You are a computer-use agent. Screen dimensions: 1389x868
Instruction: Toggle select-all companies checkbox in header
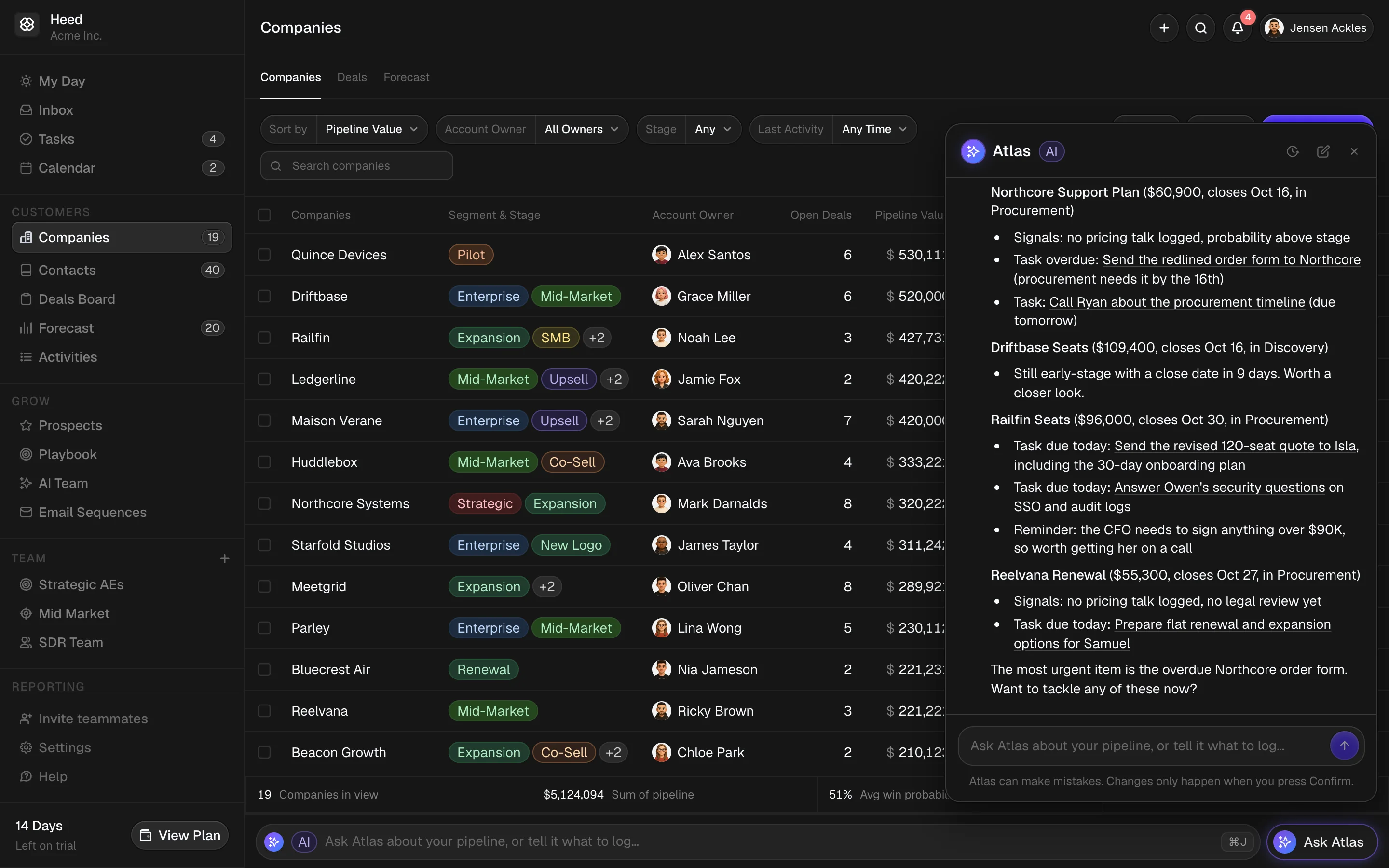(264, 215)
